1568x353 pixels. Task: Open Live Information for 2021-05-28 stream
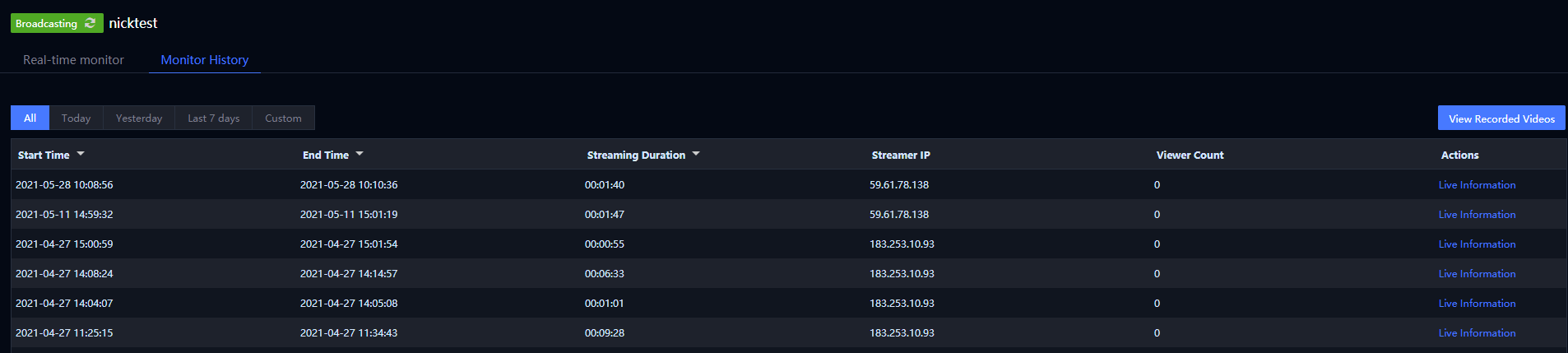[1477, 185]
